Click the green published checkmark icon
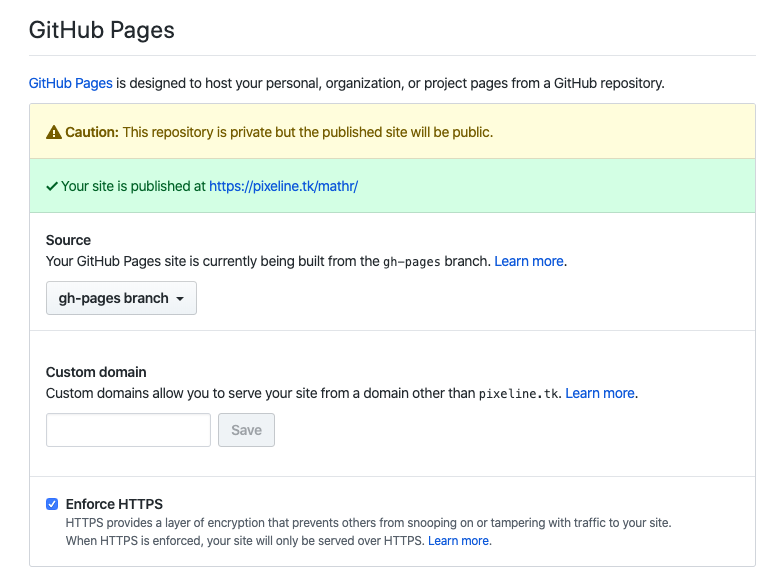 pyautogui.click(x=52, y=187)
